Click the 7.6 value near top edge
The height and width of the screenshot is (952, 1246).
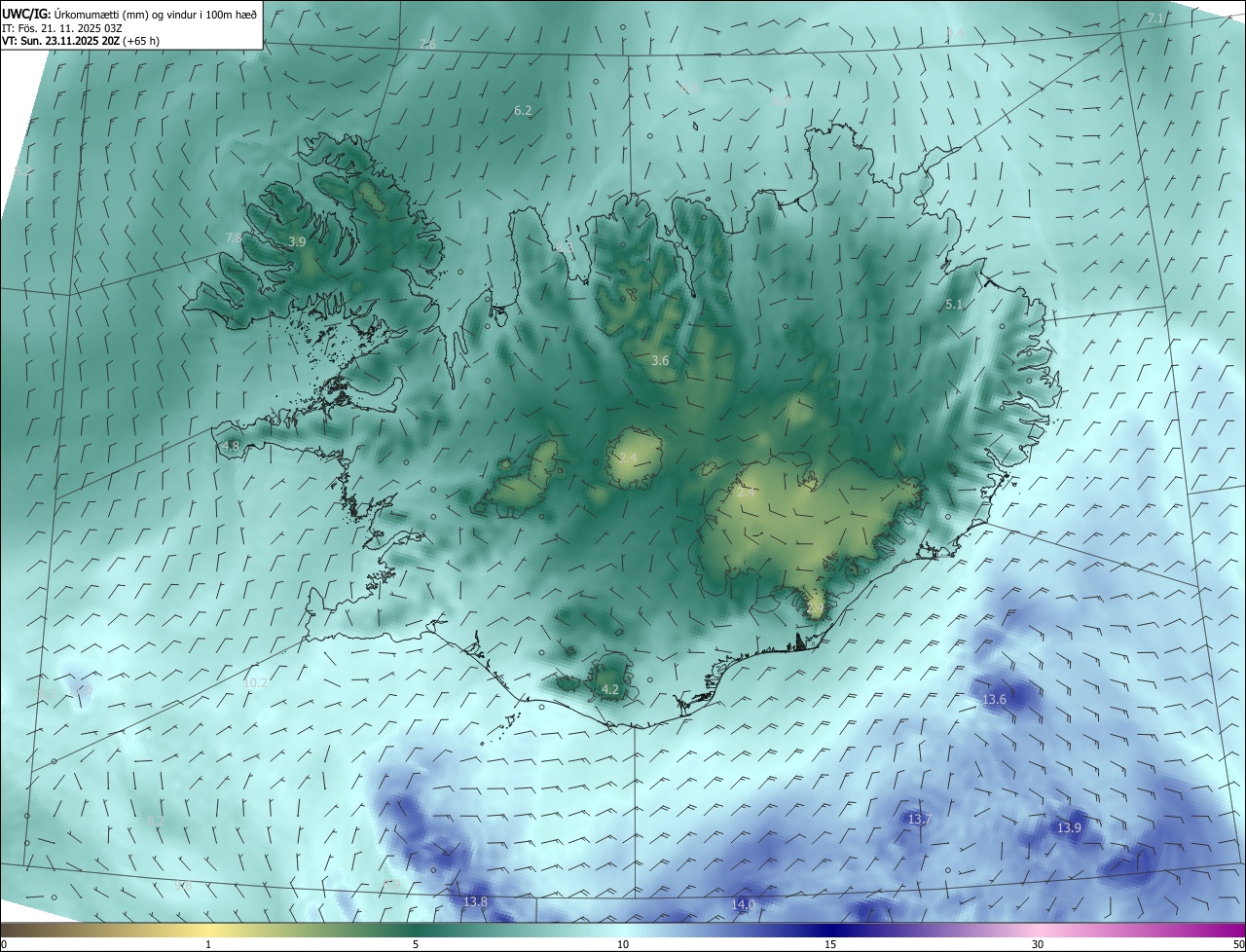click(x=427, y=45)
